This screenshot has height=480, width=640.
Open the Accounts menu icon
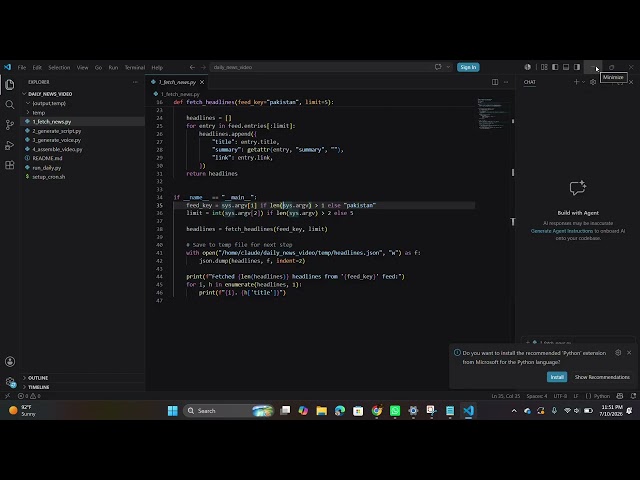coord(10,362)
